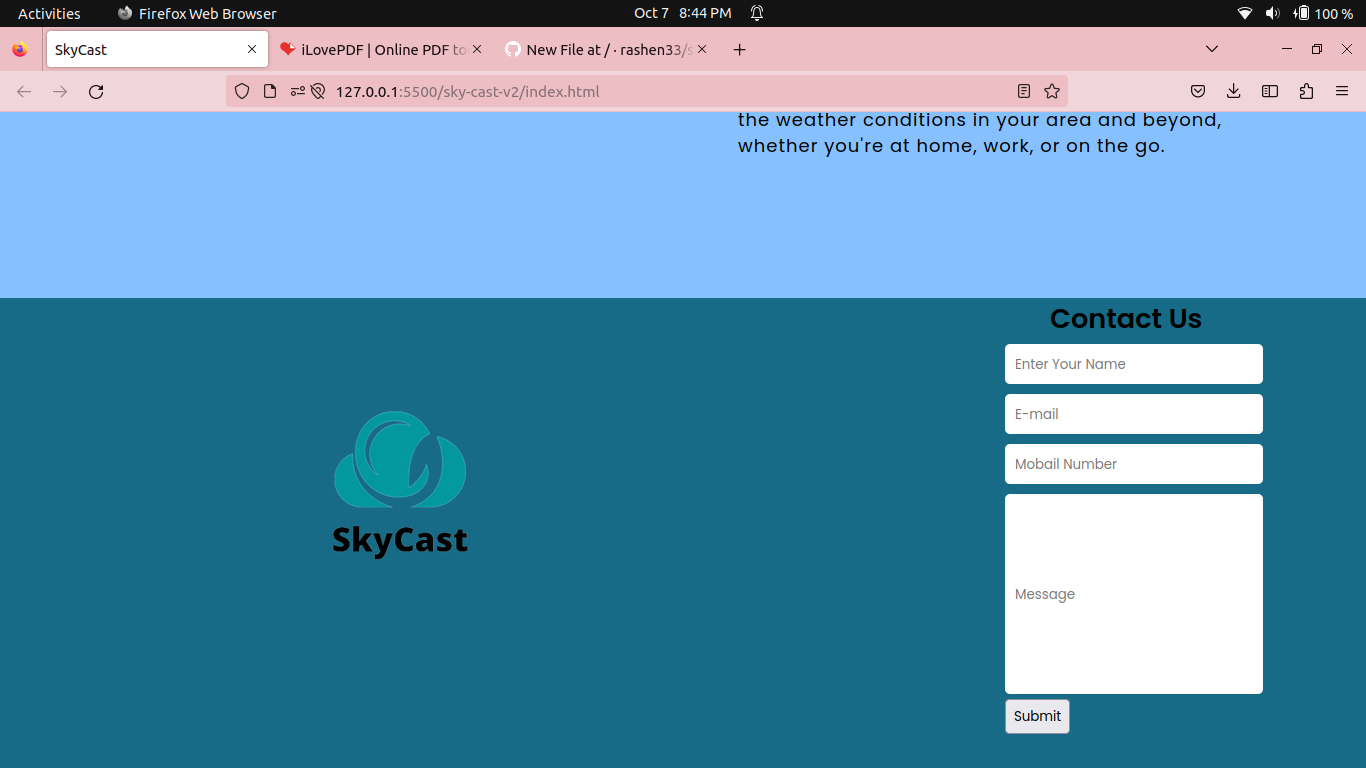Switch to the iLovePDF tab
1366x768 pixels.
click(375, 48)
